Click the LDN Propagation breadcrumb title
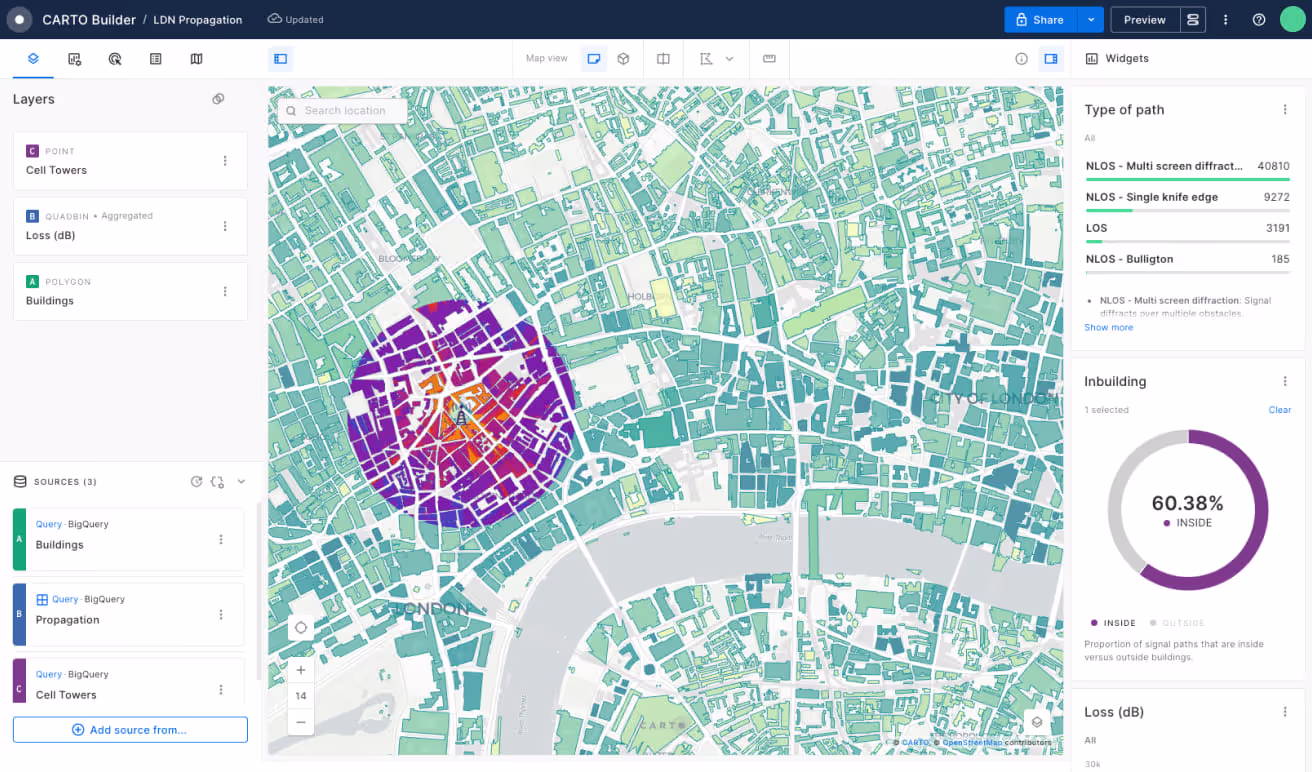The image size is (1312, 772). (x=197, y=19)
